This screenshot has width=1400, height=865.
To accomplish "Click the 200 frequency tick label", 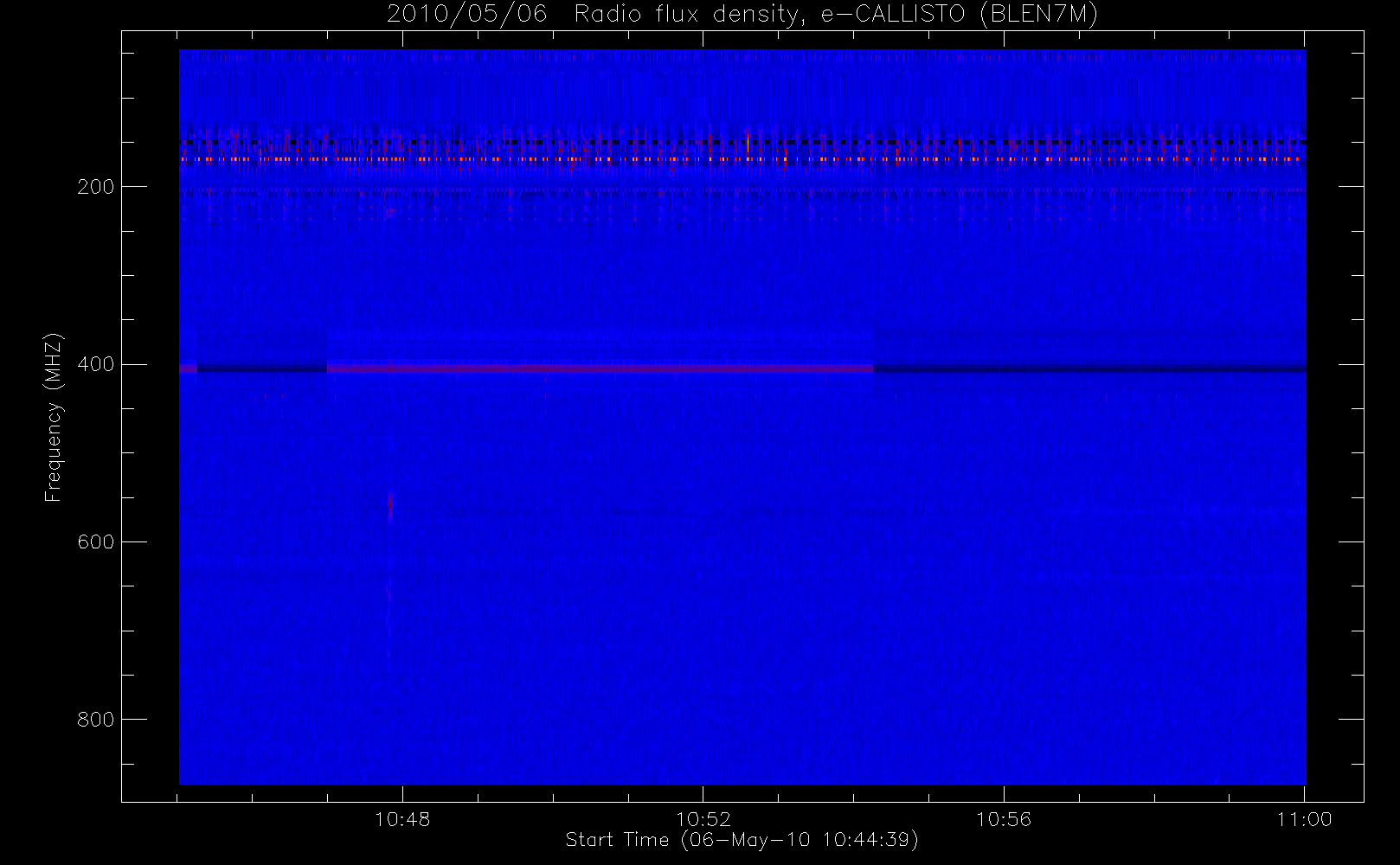I will click(x=95, y=186).
